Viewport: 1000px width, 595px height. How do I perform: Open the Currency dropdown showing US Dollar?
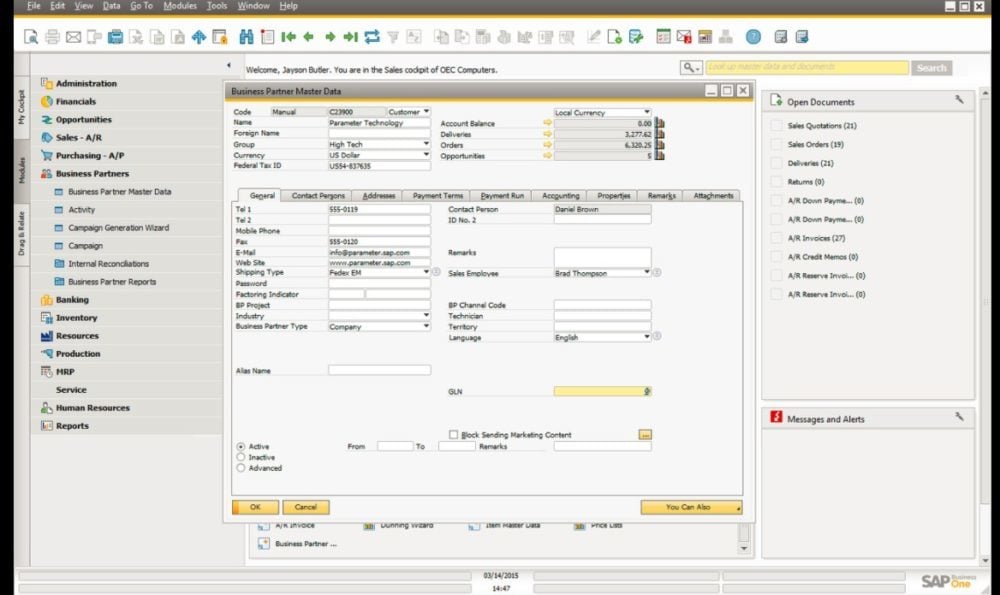point(424,155)
